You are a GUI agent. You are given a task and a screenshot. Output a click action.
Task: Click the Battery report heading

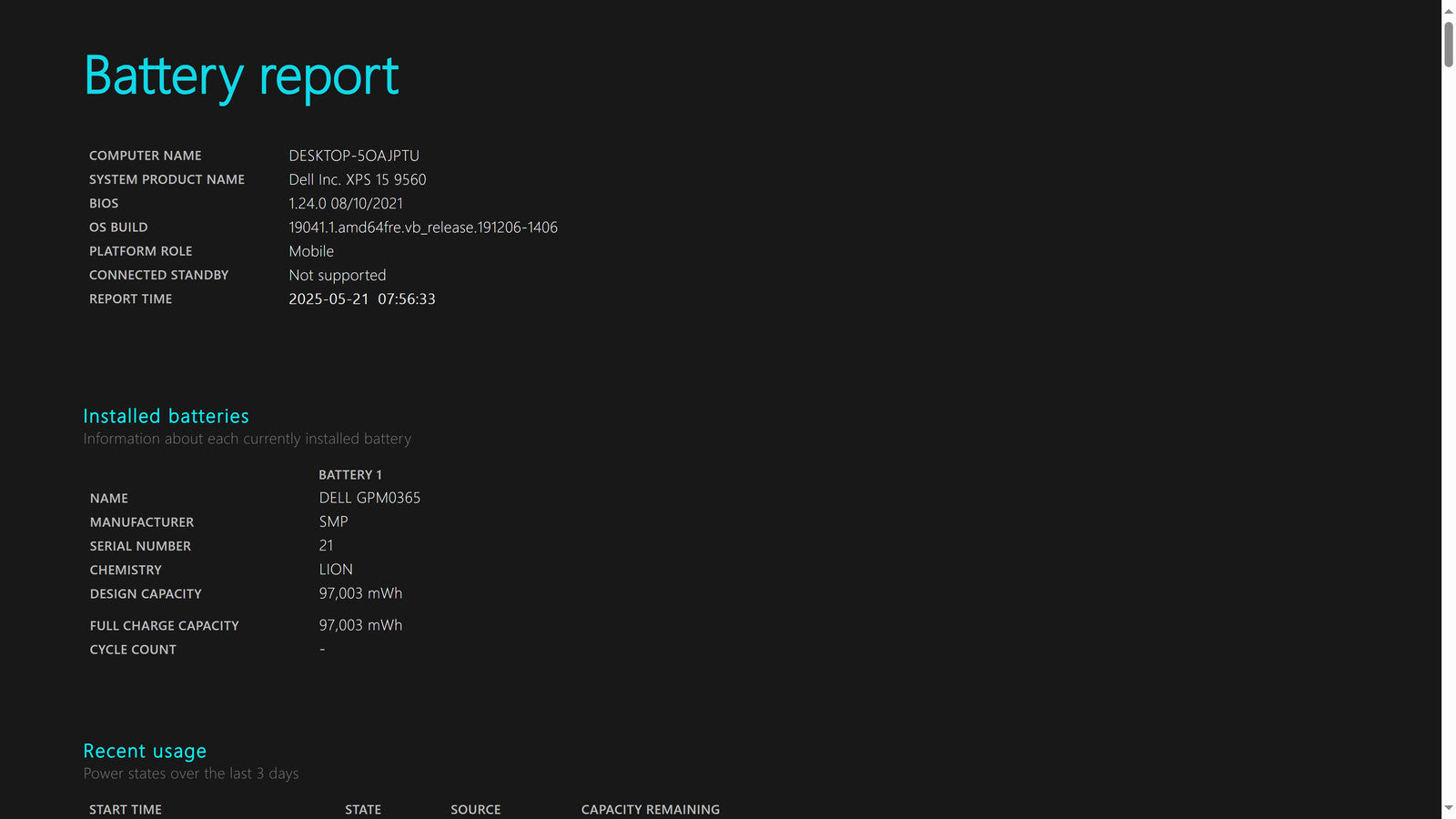[x=241, y=76]
